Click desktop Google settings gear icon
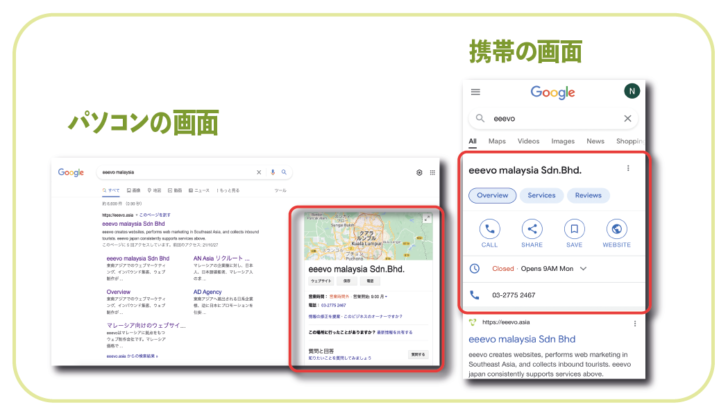 (x=419, y=172)
